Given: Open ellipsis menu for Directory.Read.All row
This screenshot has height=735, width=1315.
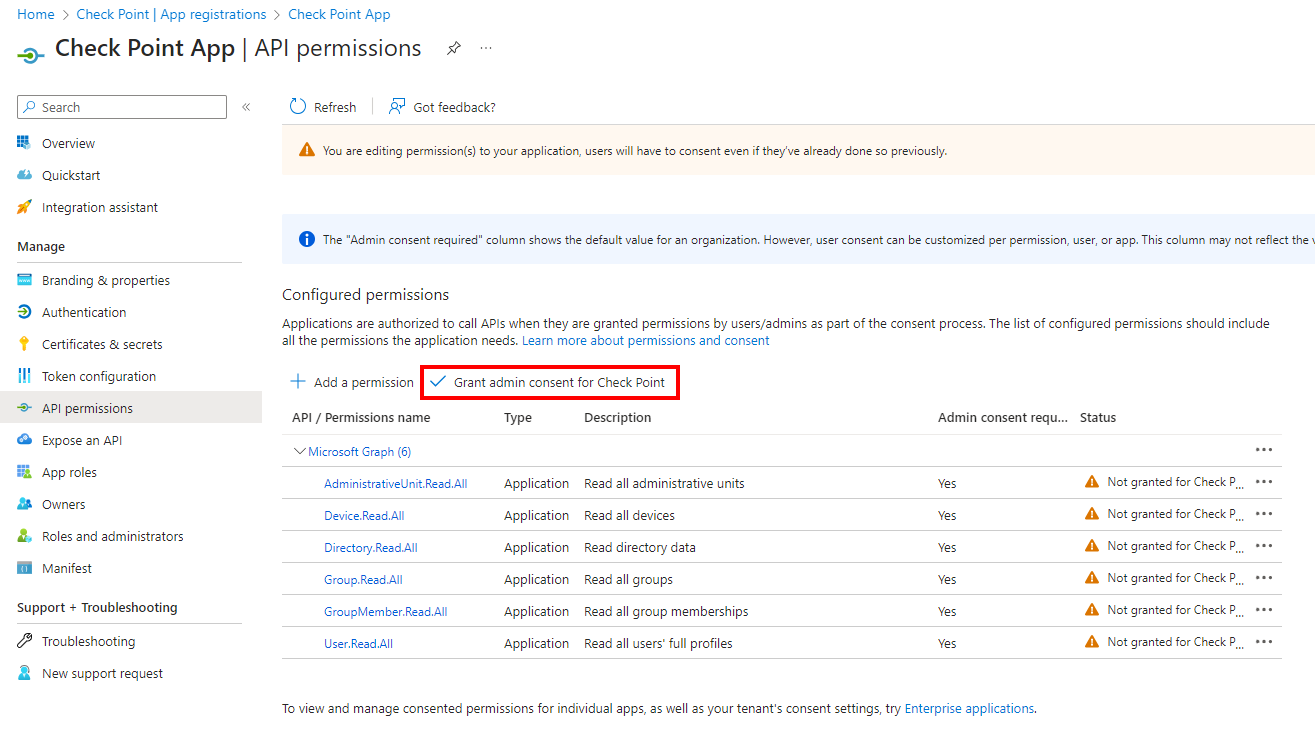Looking at the screenshot, I should [x=1263, y=546].
